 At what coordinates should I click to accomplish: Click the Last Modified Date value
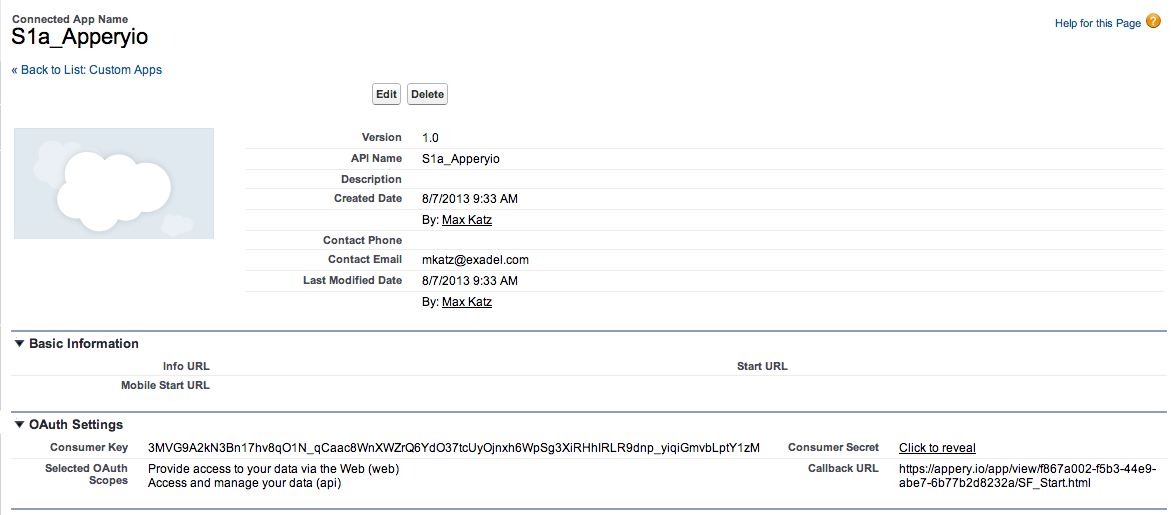[470, 281]
